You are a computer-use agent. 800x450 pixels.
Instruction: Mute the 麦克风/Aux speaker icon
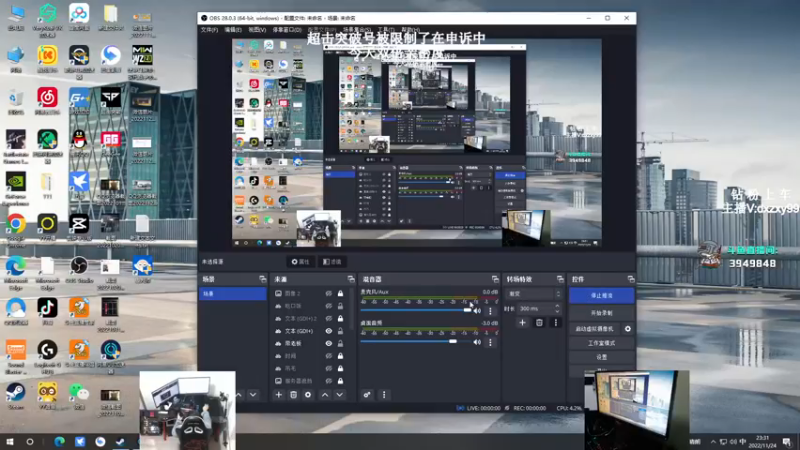[478, 310]
